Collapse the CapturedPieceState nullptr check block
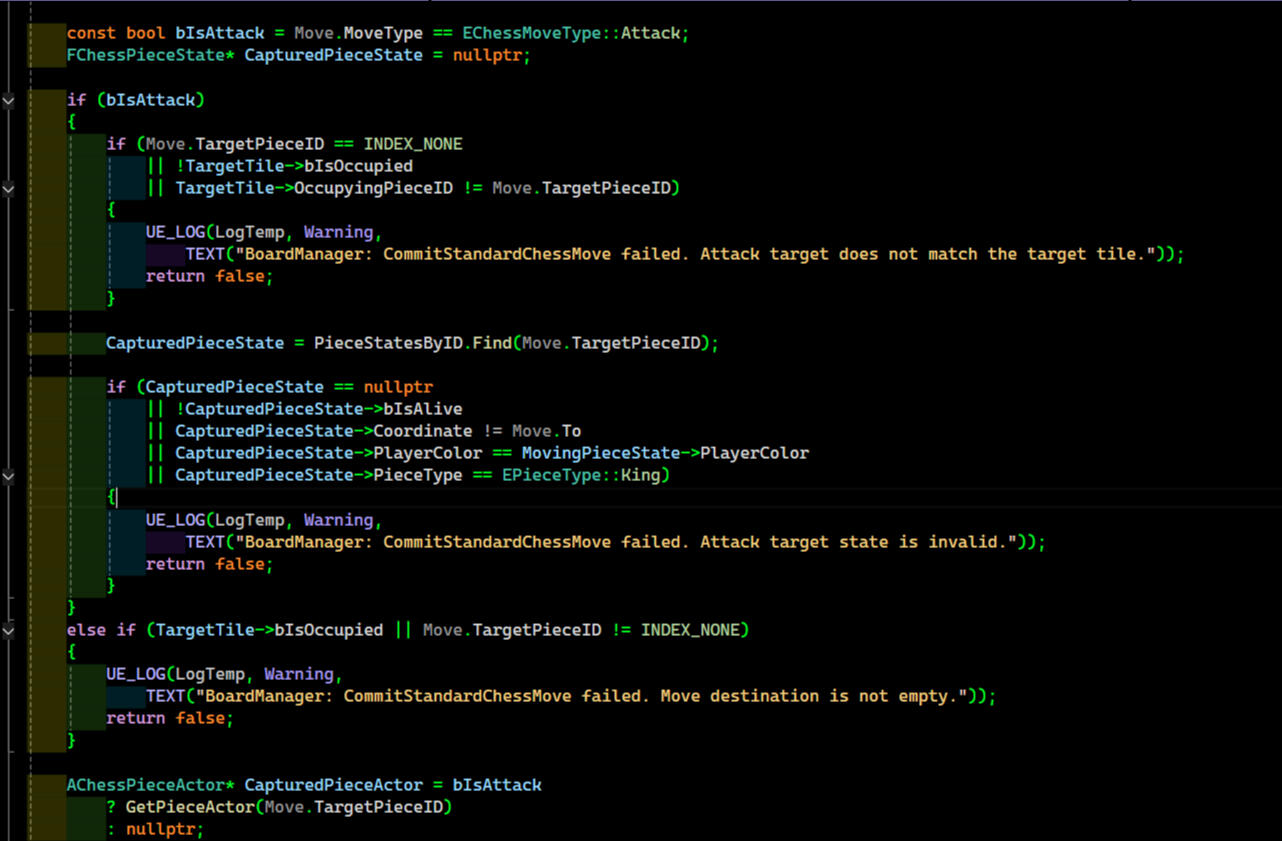Viewport: 1282px width, 841px height. point(8,476)
